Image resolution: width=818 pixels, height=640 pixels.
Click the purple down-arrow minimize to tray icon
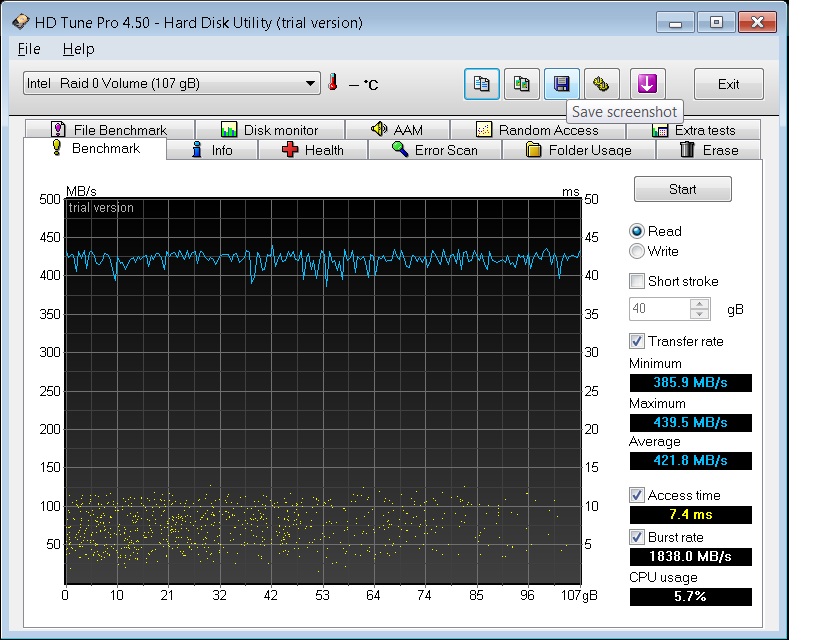(647, 84)
